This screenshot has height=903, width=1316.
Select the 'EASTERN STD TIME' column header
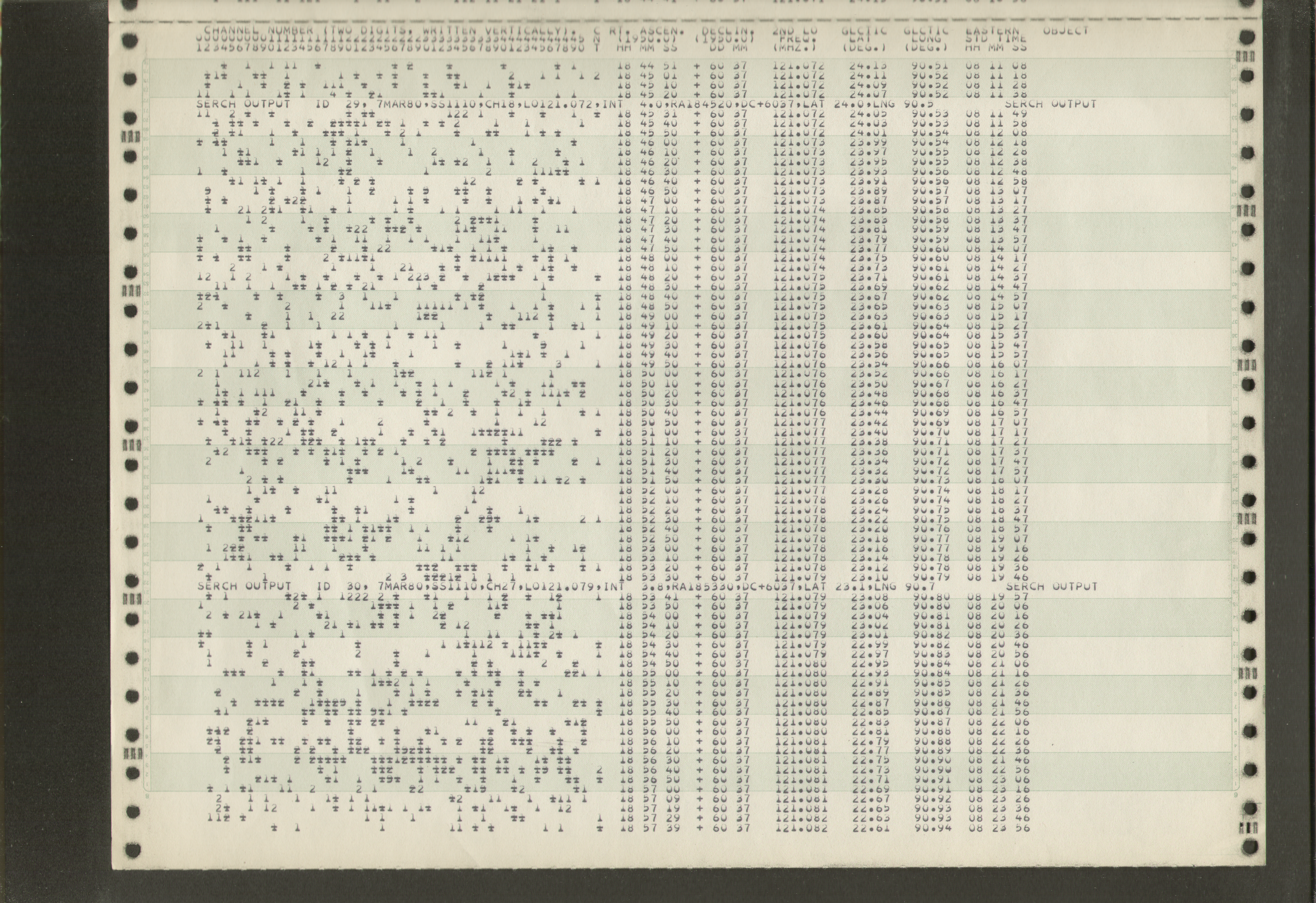click(x=996, y=36)
